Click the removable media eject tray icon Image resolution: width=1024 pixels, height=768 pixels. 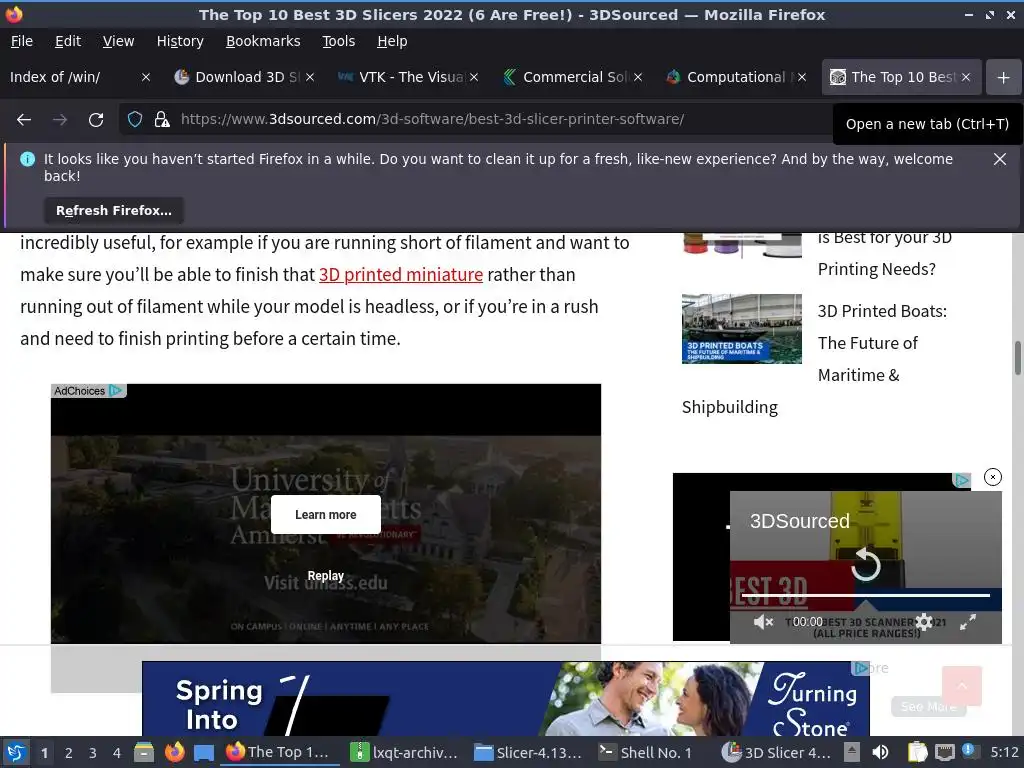852,752
